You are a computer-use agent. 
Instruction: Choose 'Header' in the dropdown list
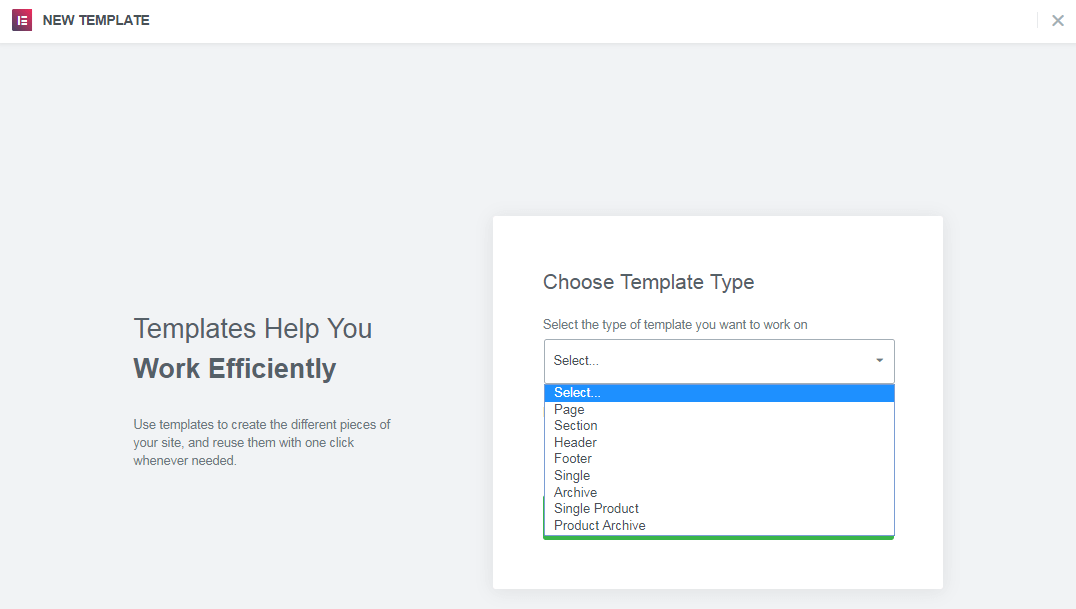pyautogui.click(x=575, y=442)
